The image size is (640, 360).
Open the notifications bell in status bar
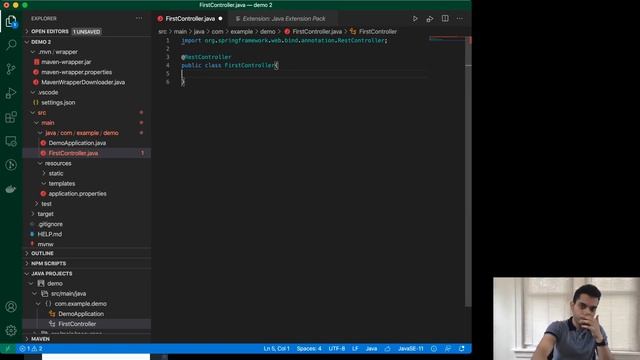coord(462,349)
